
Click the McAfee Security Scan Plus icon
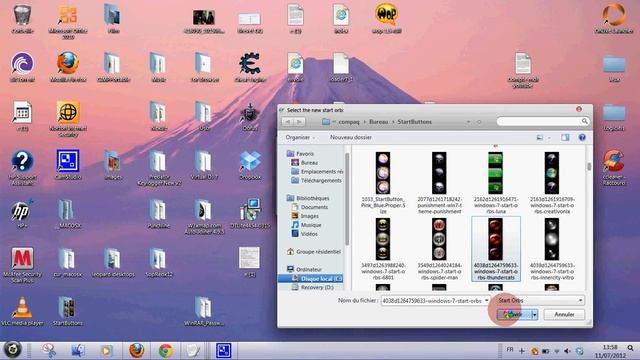click(22, 265)
